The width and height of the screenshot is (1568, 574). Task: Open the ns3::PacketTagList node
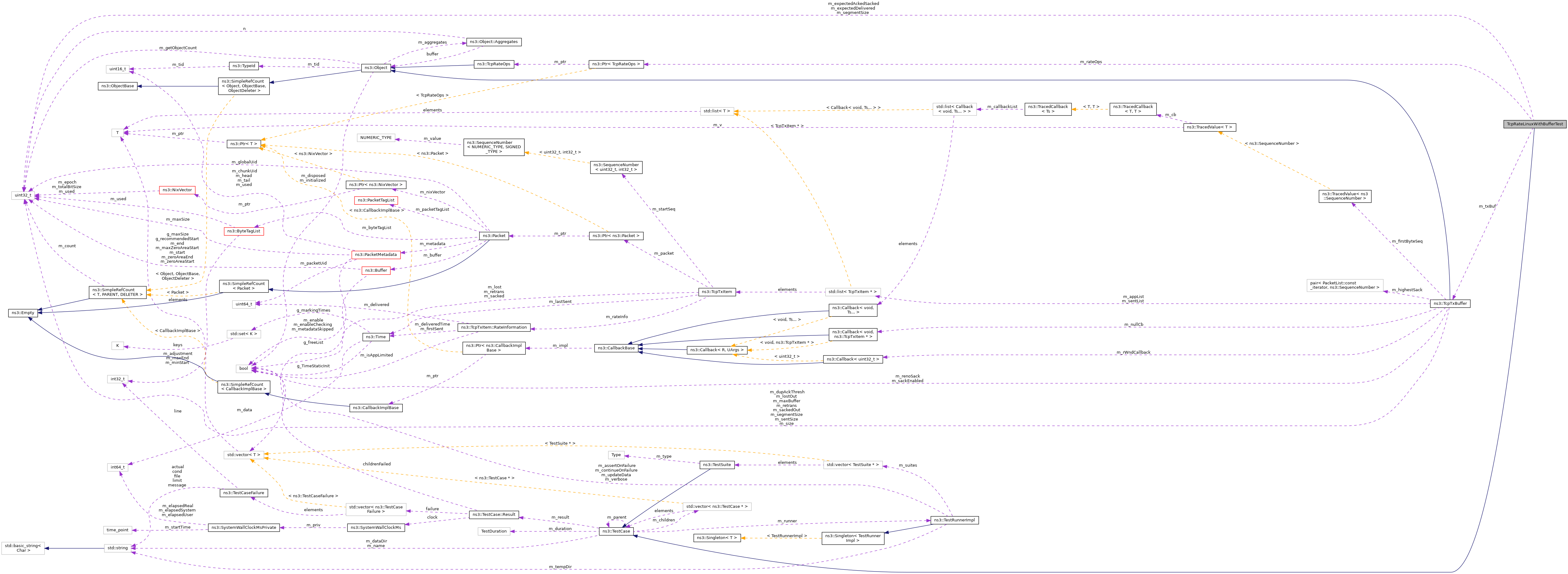coord(376,200)
